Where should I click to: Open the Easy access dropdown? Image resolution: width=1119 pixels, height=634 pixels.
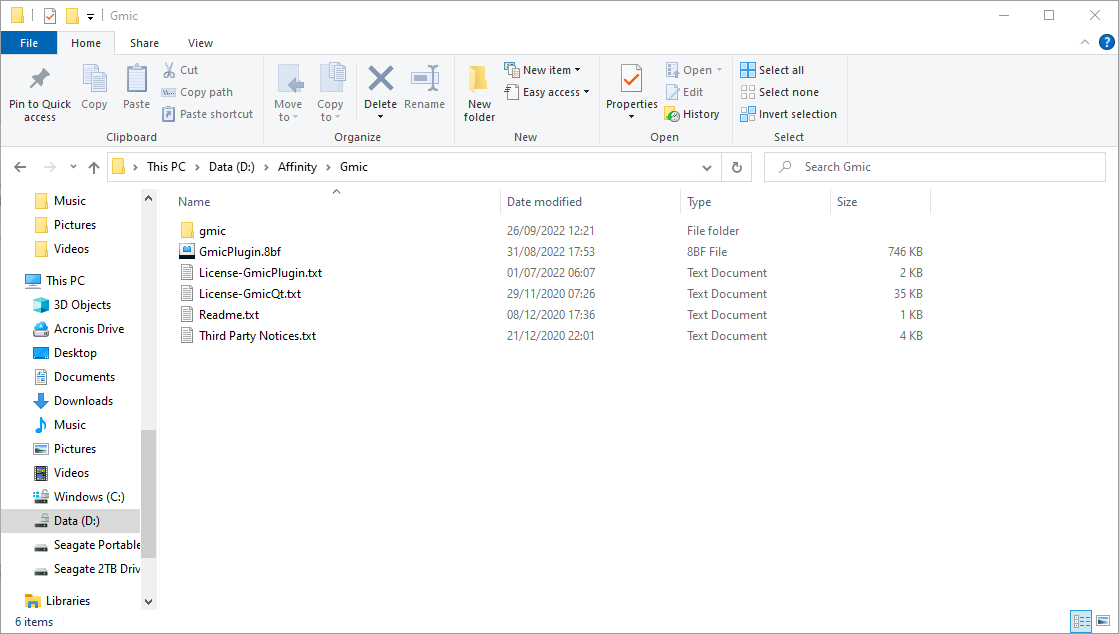[547, 92]
